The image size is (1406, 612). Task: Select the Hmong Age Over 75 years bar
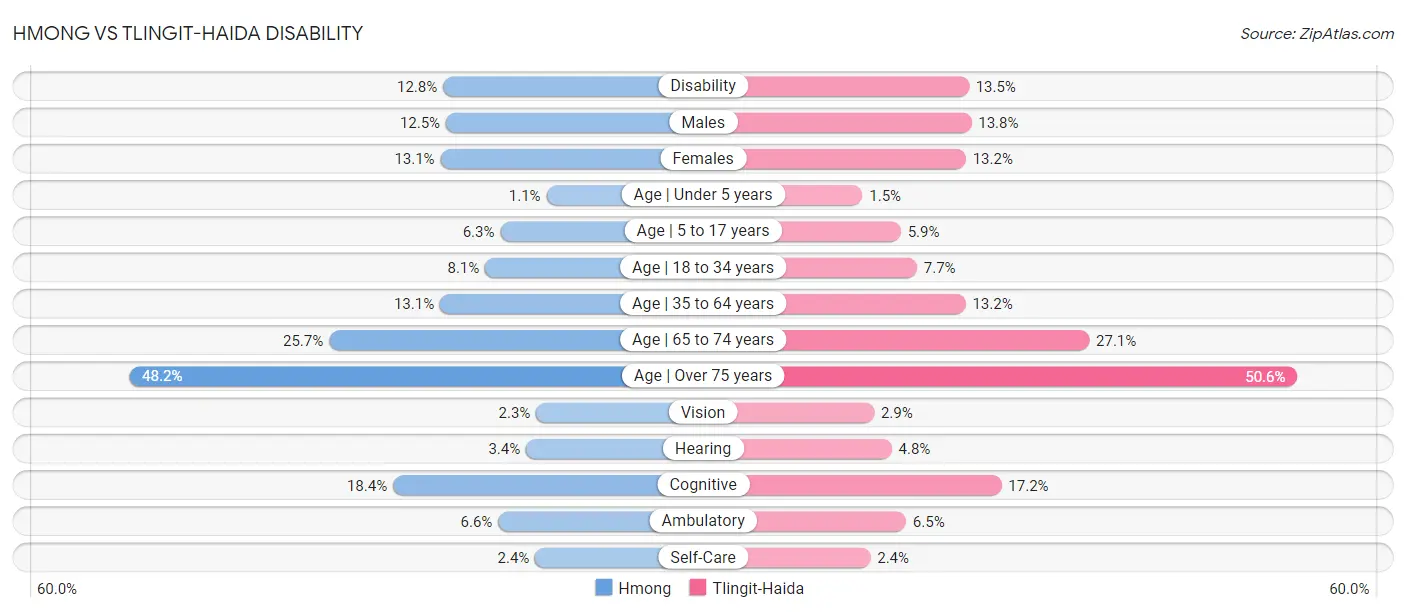click(x=416, y=376)
